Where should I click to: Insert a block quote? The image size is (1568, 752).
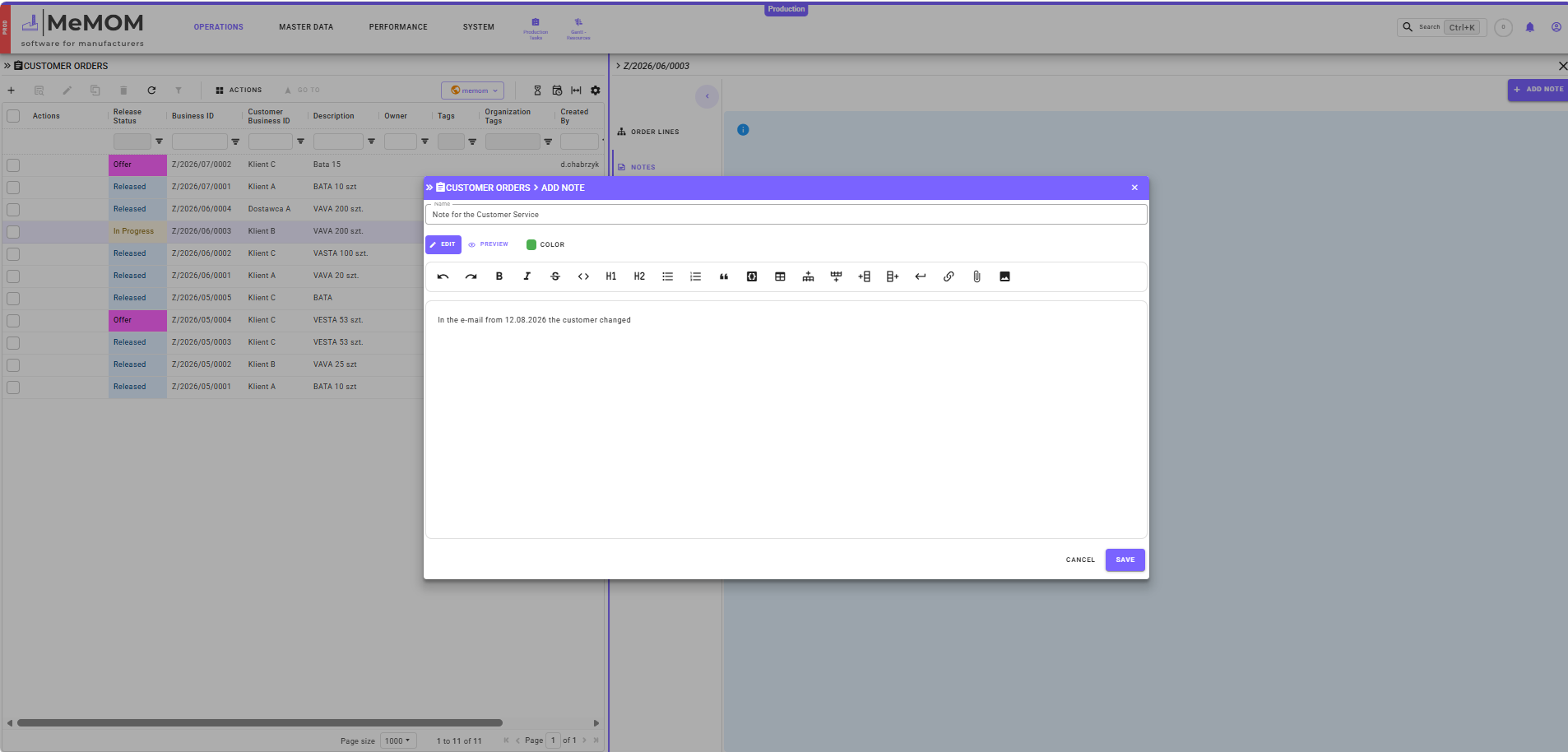tap(724, 276)
